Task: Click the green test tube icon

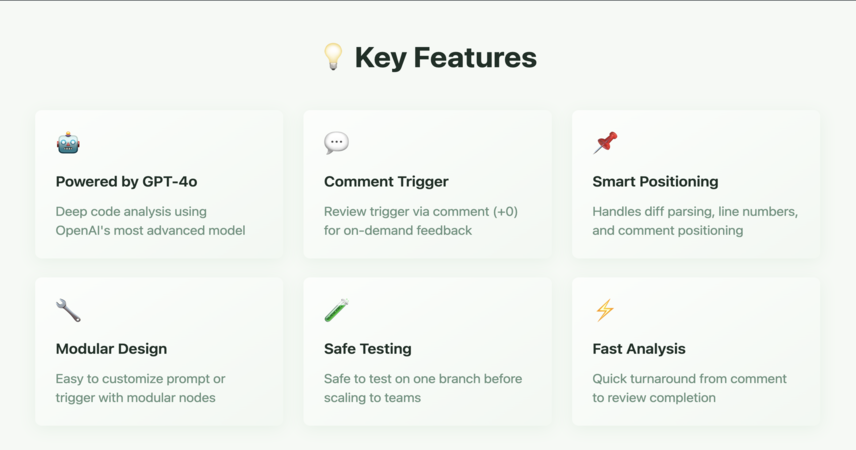Action: point(336,310)
